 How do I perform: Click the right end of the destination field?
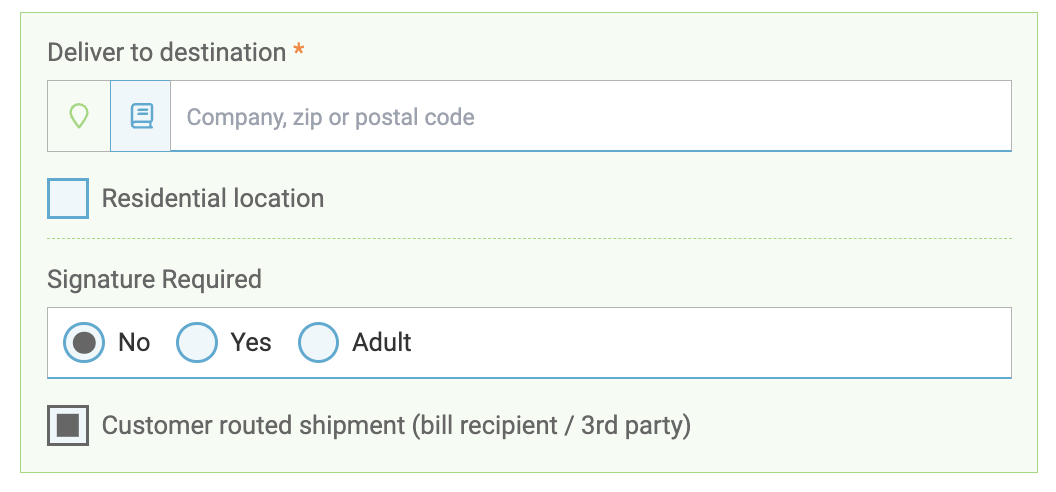click(x=990, y=116)
